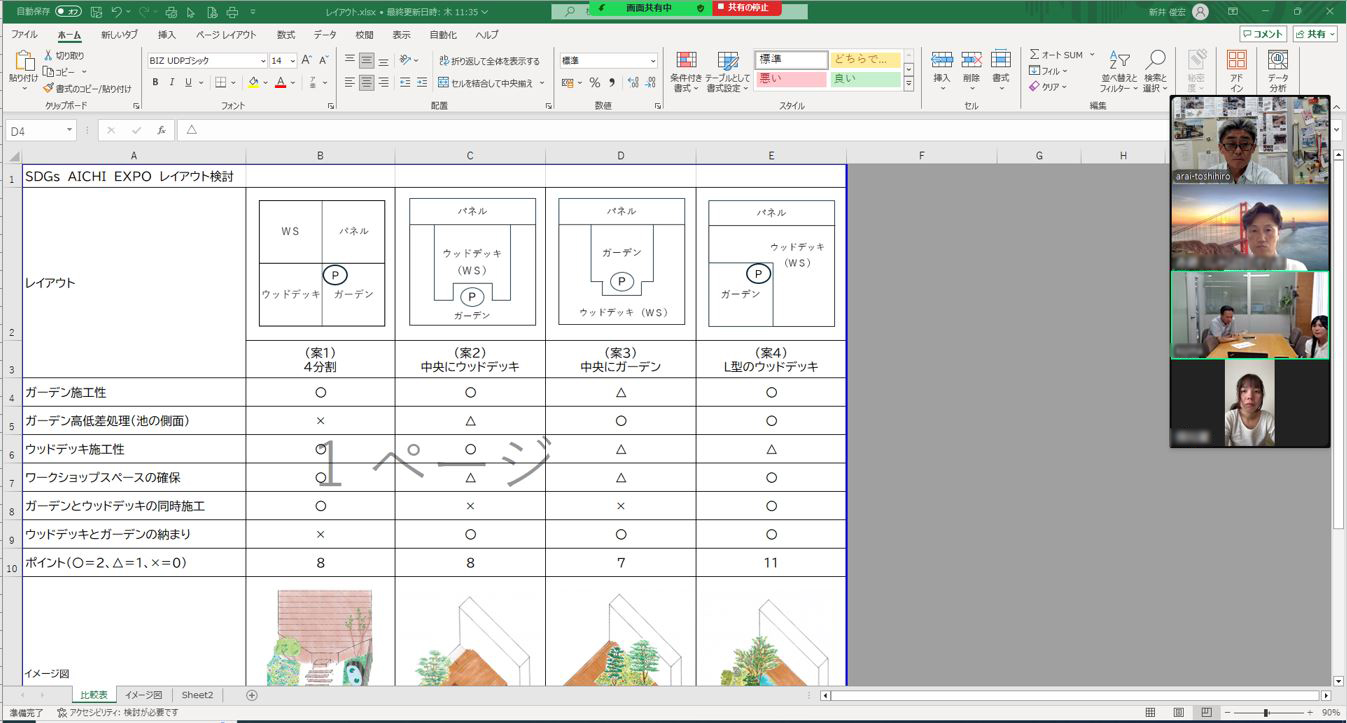Open Find and Select (検索と選択)
The width and height of the screenshot is (1347, 723).
(x=1156, y=72)
